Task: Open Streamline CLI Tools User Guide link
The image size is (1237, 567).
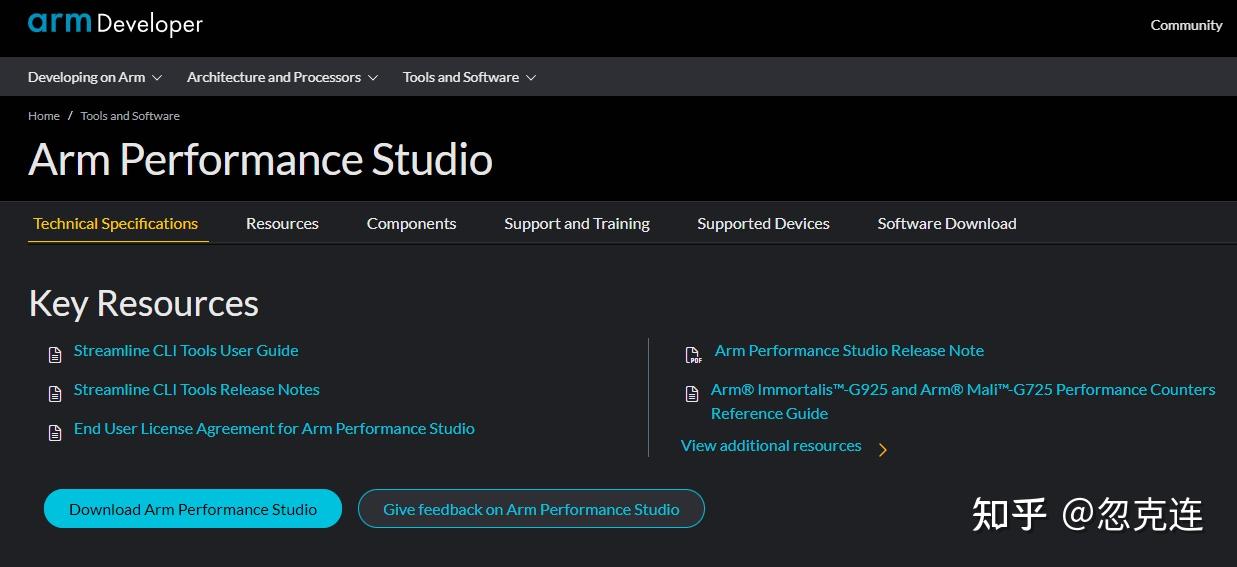Action: 186,351
